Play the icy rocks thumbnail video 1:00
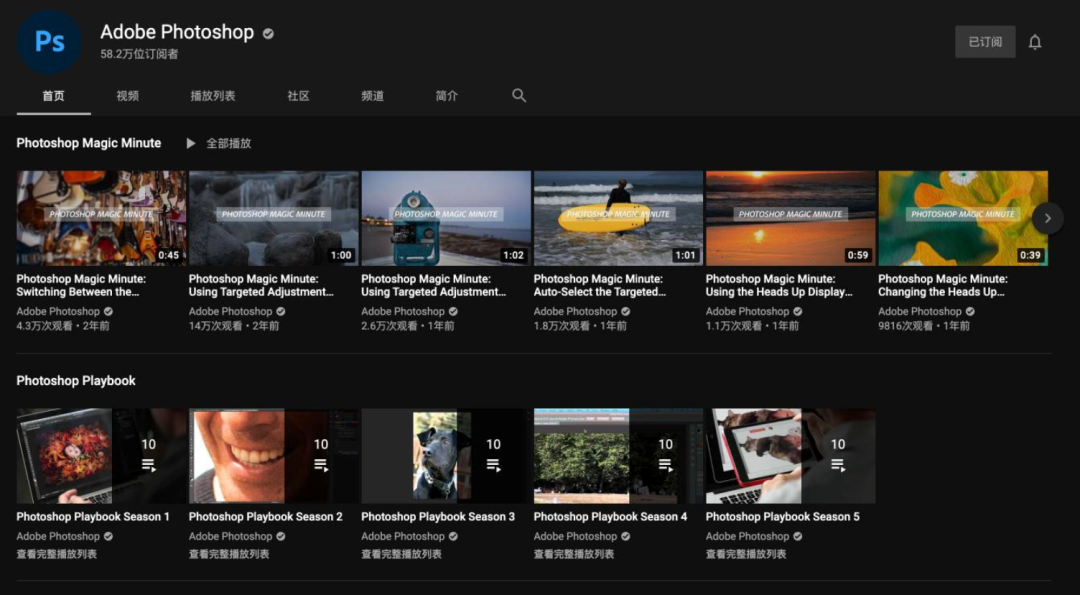 [273, 218]
